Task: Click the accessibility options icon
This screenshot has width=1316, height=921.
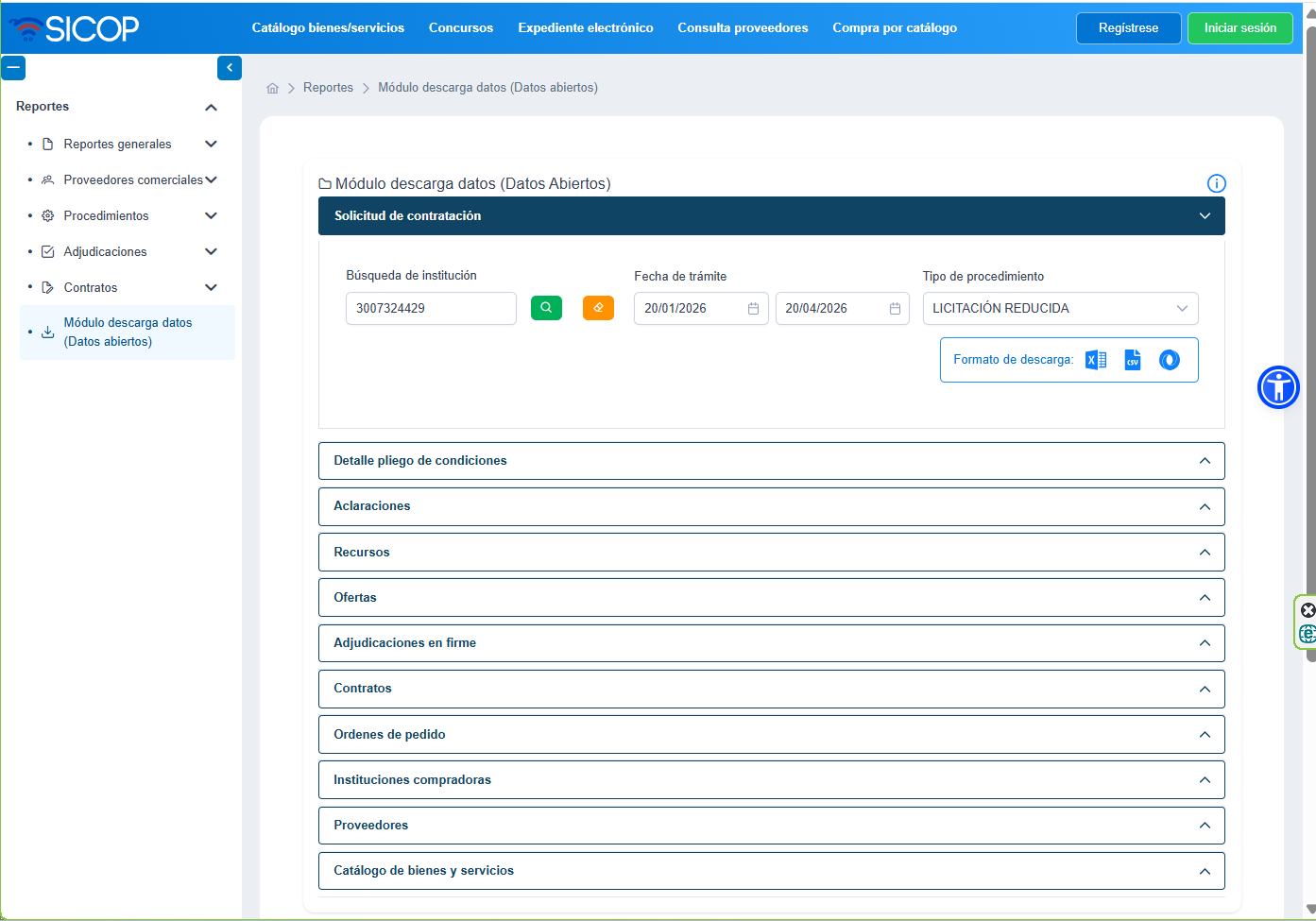Action: tap(1278, 387)
